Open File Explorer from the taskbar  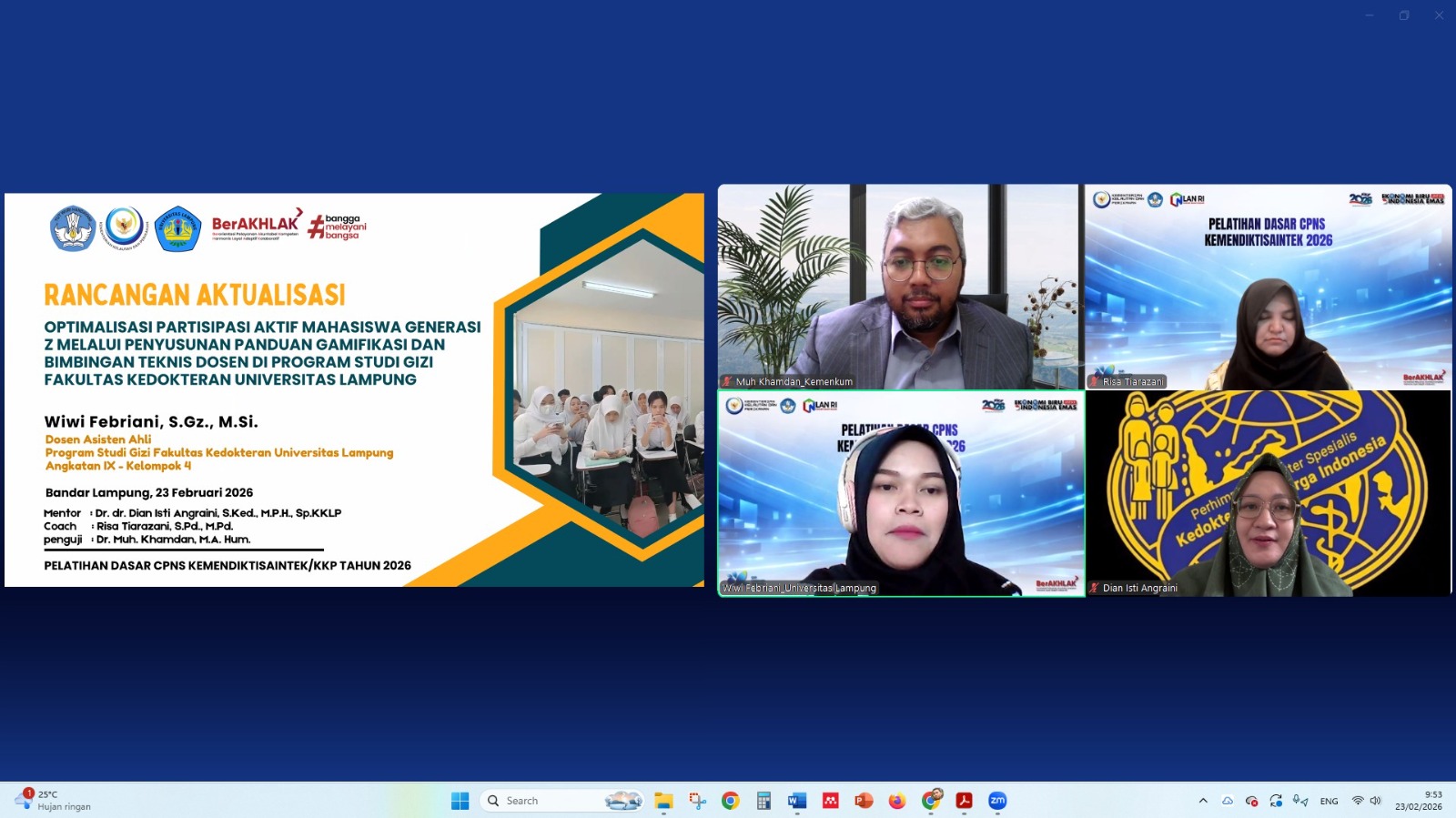(x=663, y=801)
